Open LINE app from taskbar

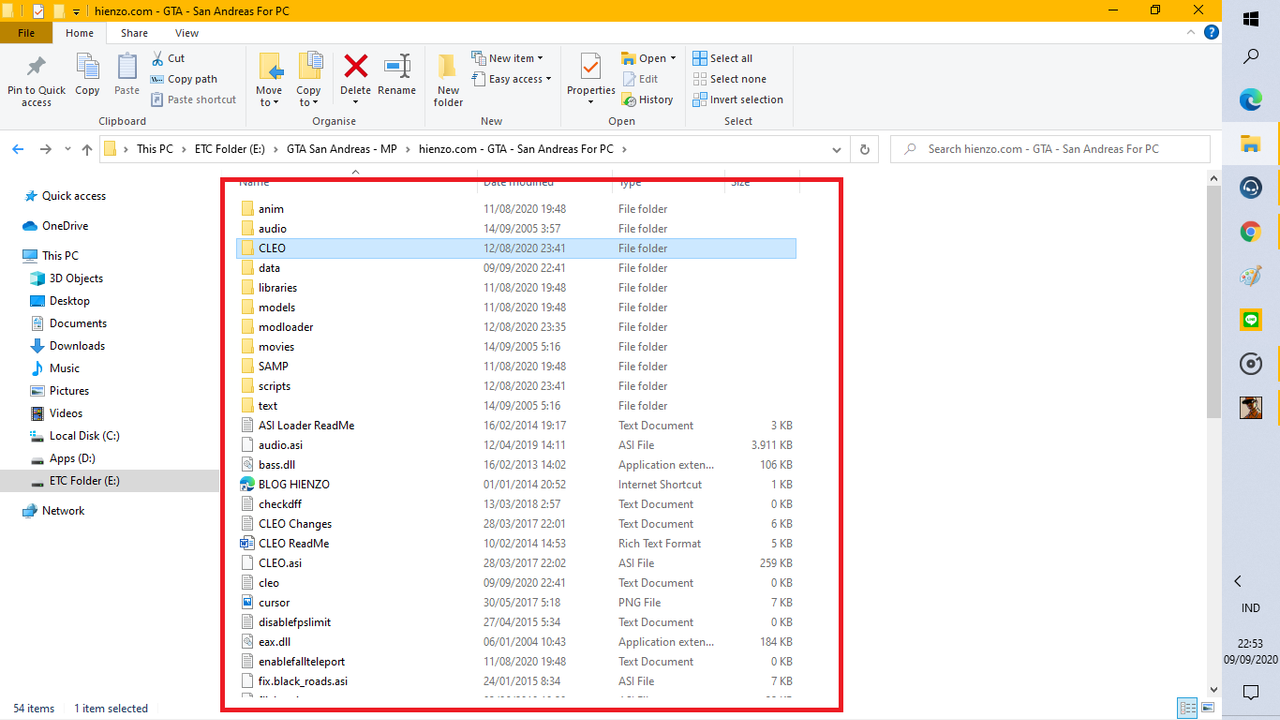[1251, 320]
